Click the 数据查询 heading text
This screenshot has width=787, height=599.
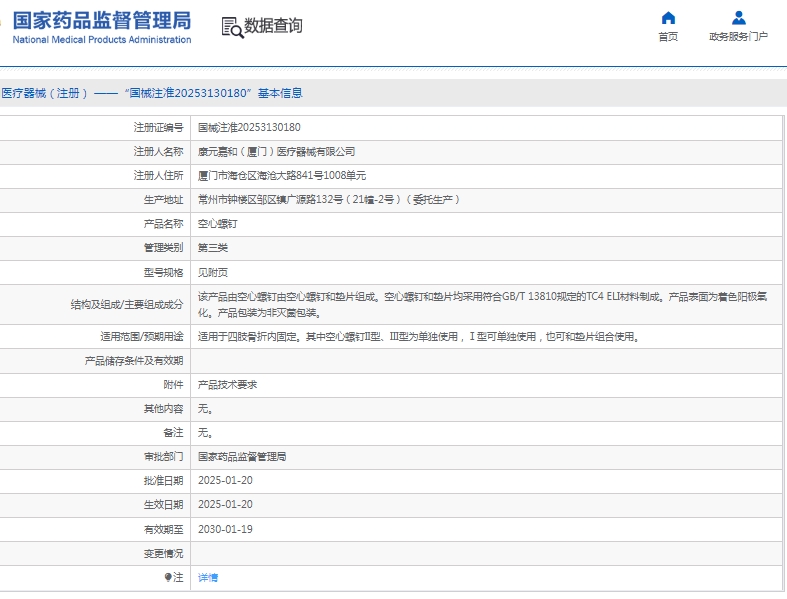pyautogui.click(x=273, y=26)
